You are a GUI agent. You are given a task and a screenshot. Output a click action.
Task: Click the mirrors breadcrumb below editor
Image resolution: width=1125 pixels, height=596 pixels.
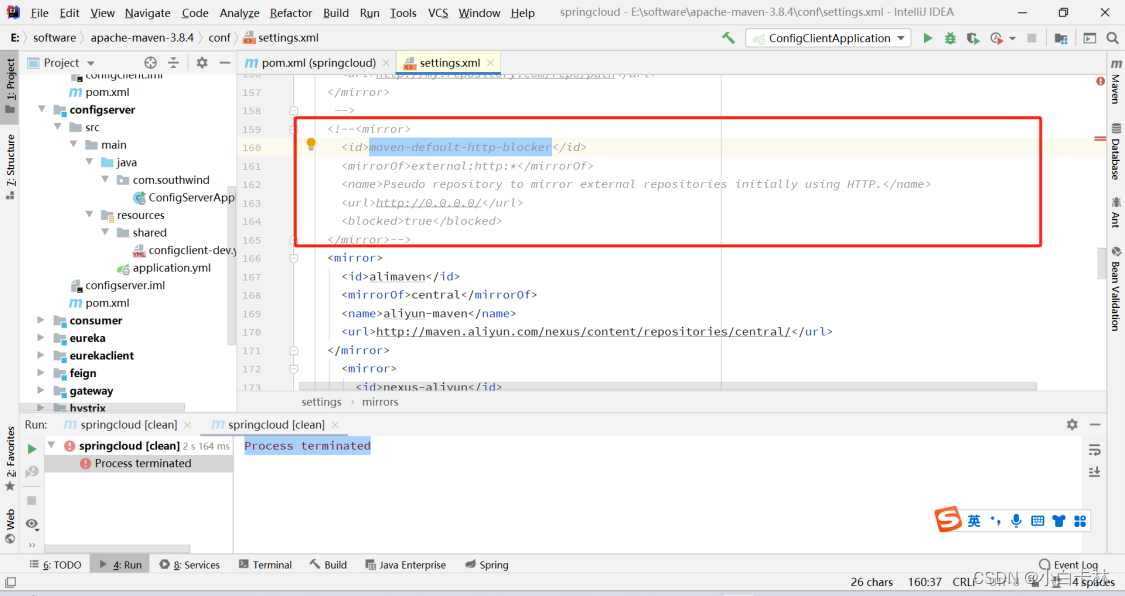(x=380, y=402)
